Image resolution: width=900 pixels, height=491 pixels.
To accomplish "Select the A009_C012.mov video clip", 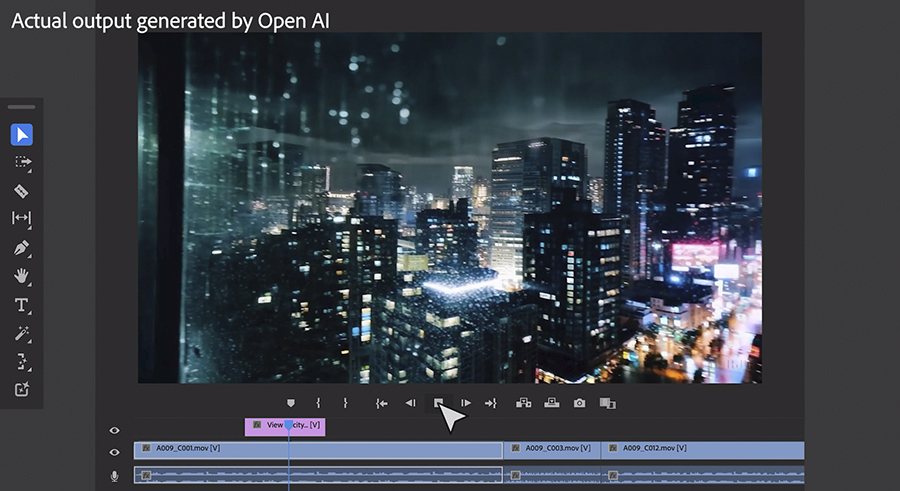I will [703, 450].
